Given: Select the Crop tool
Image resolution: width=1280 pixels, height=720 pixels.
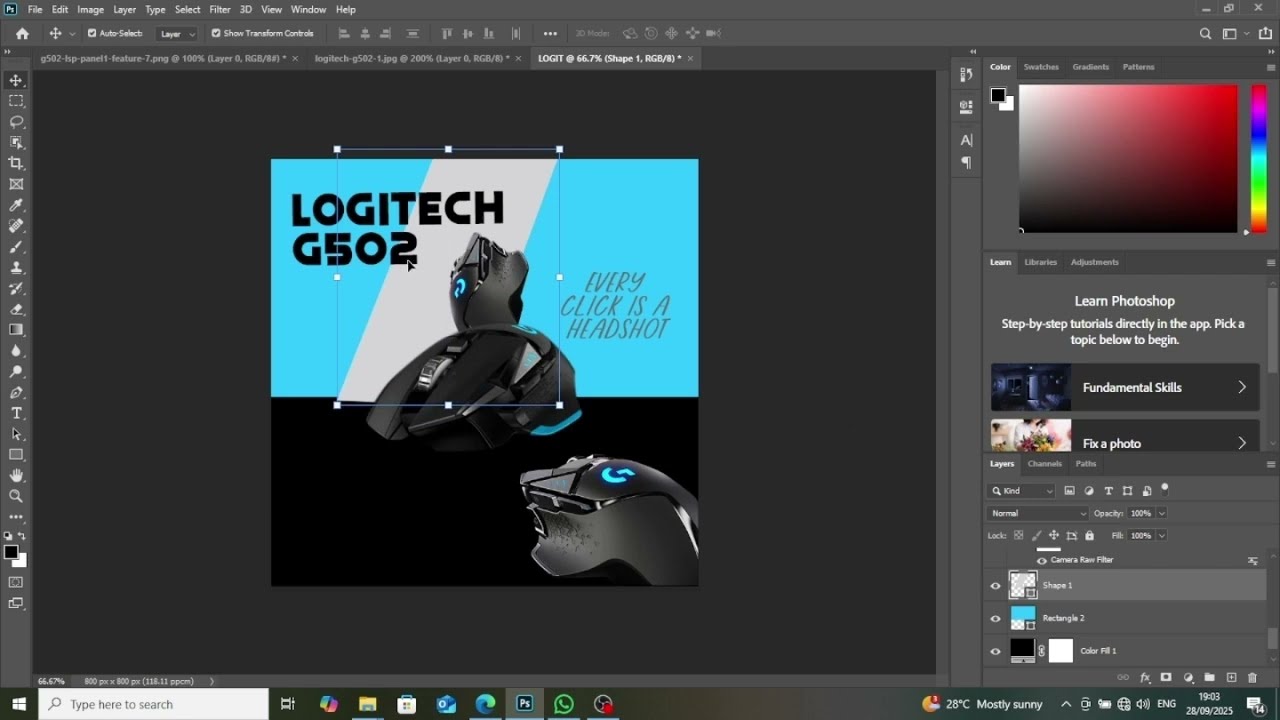Looking at the screenshot, I should 16,163.
